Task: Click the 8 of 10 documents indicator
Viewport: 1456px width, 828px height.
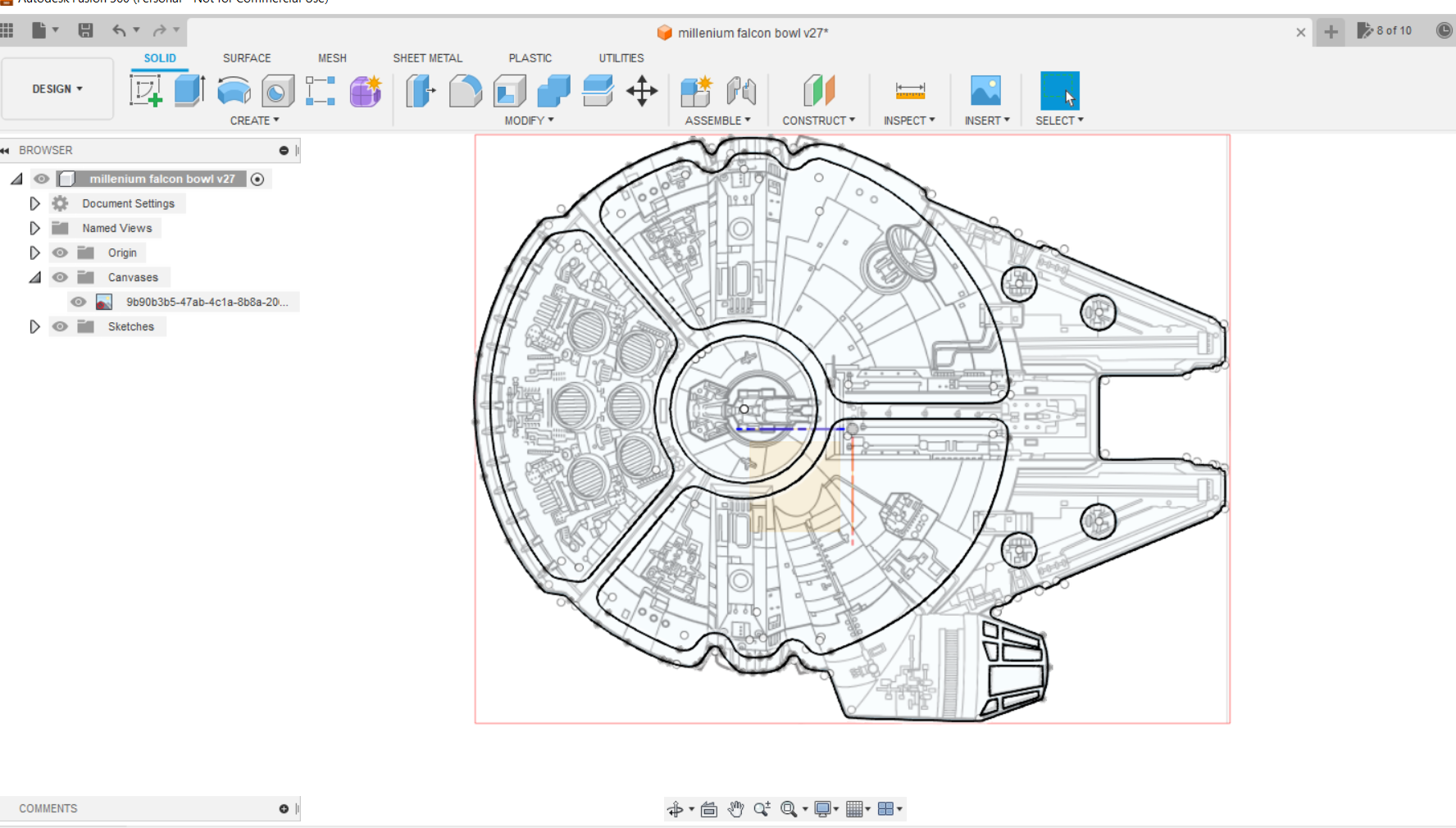Action: pyautogui.click(x=1385, y=30)
